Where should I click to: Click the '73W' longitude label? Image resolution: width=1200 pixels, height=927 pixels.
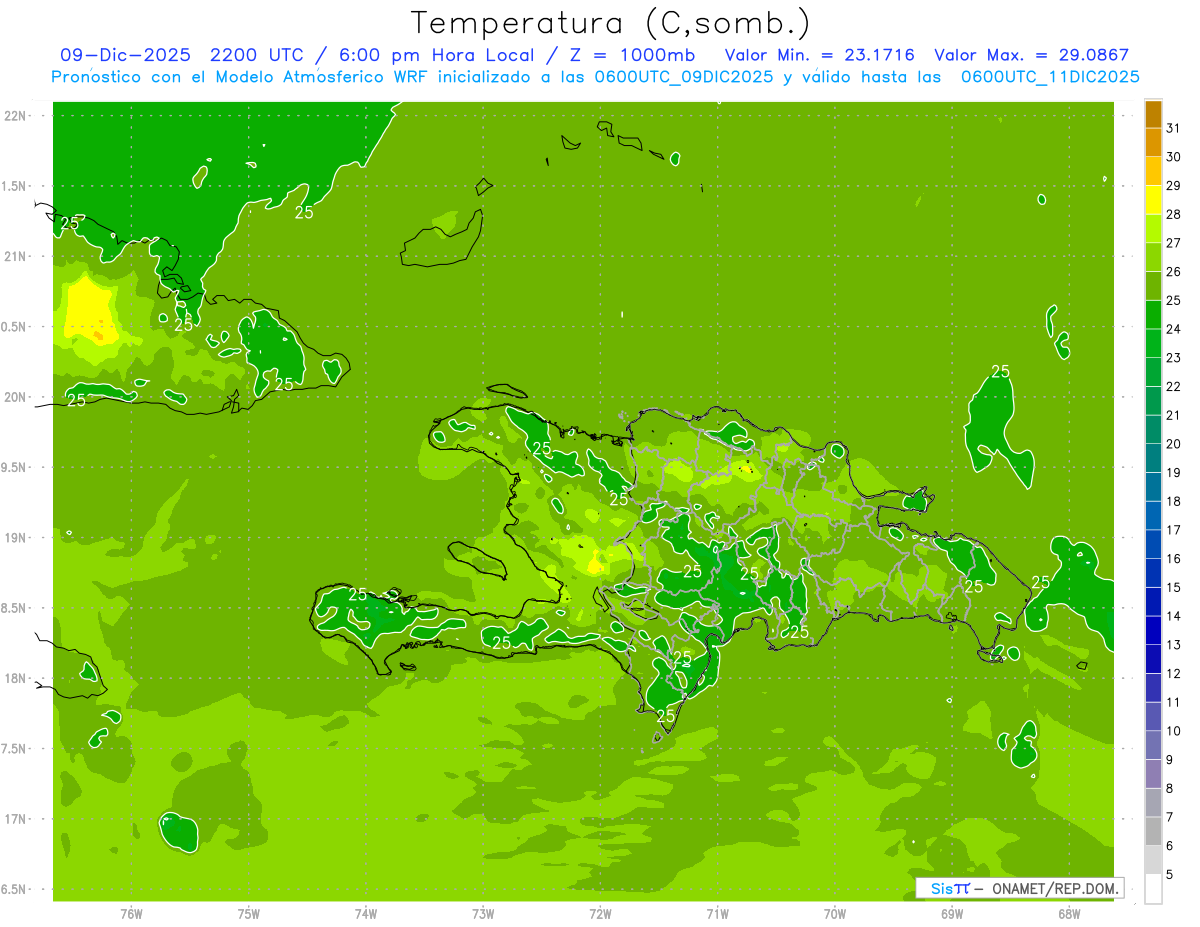(483, 913)
